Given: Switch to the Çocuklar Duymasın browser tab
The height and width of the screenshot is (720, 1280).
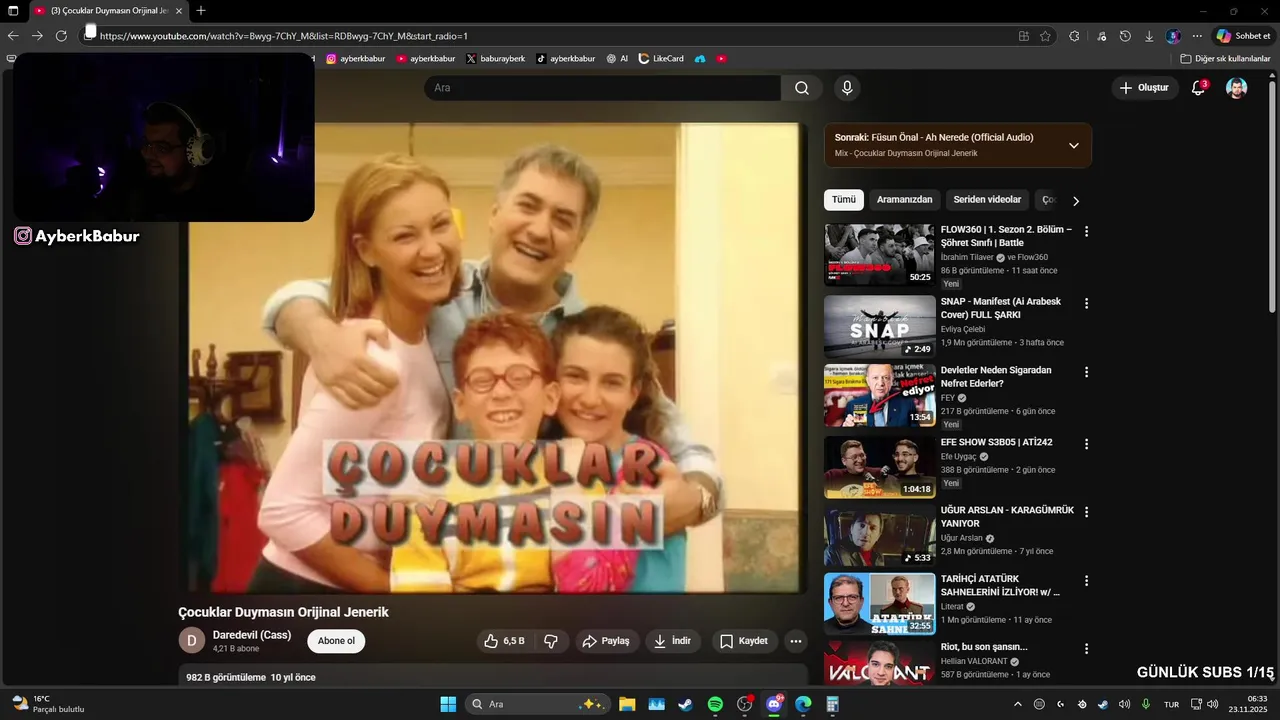Looking at the screenshot, I should [108, 11].
